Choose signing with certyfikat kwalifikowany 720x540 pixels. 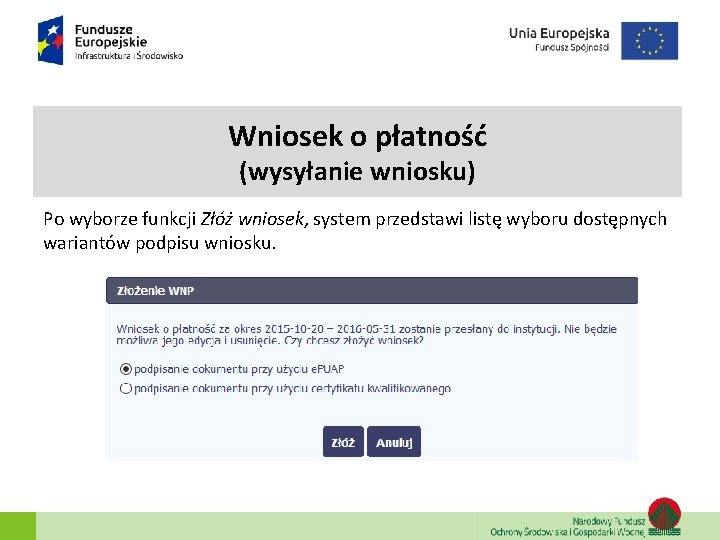click(x=125, y=388)
